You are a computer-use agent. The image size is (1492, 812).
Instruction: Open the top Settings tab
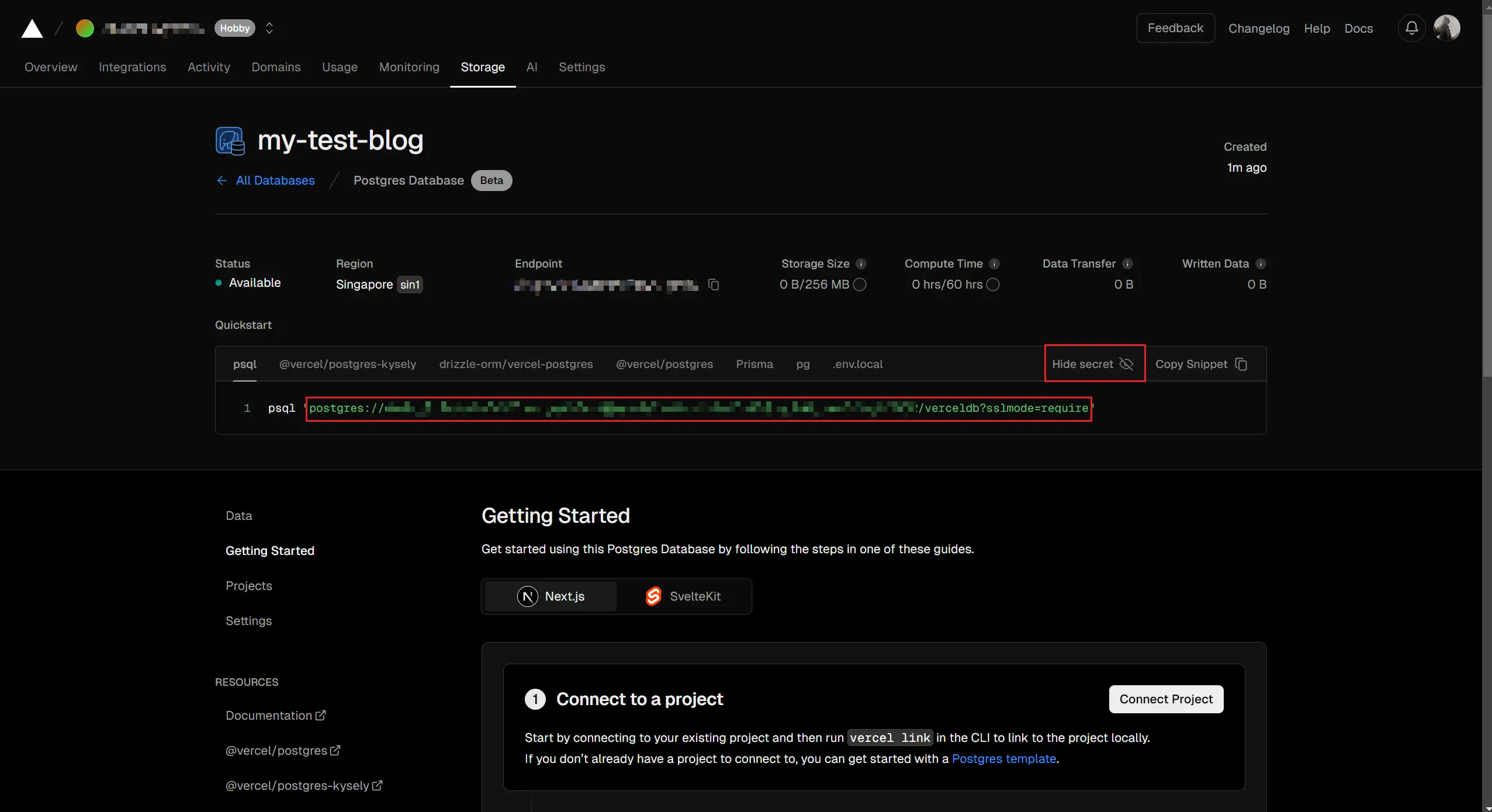click(x=581, y=67)
